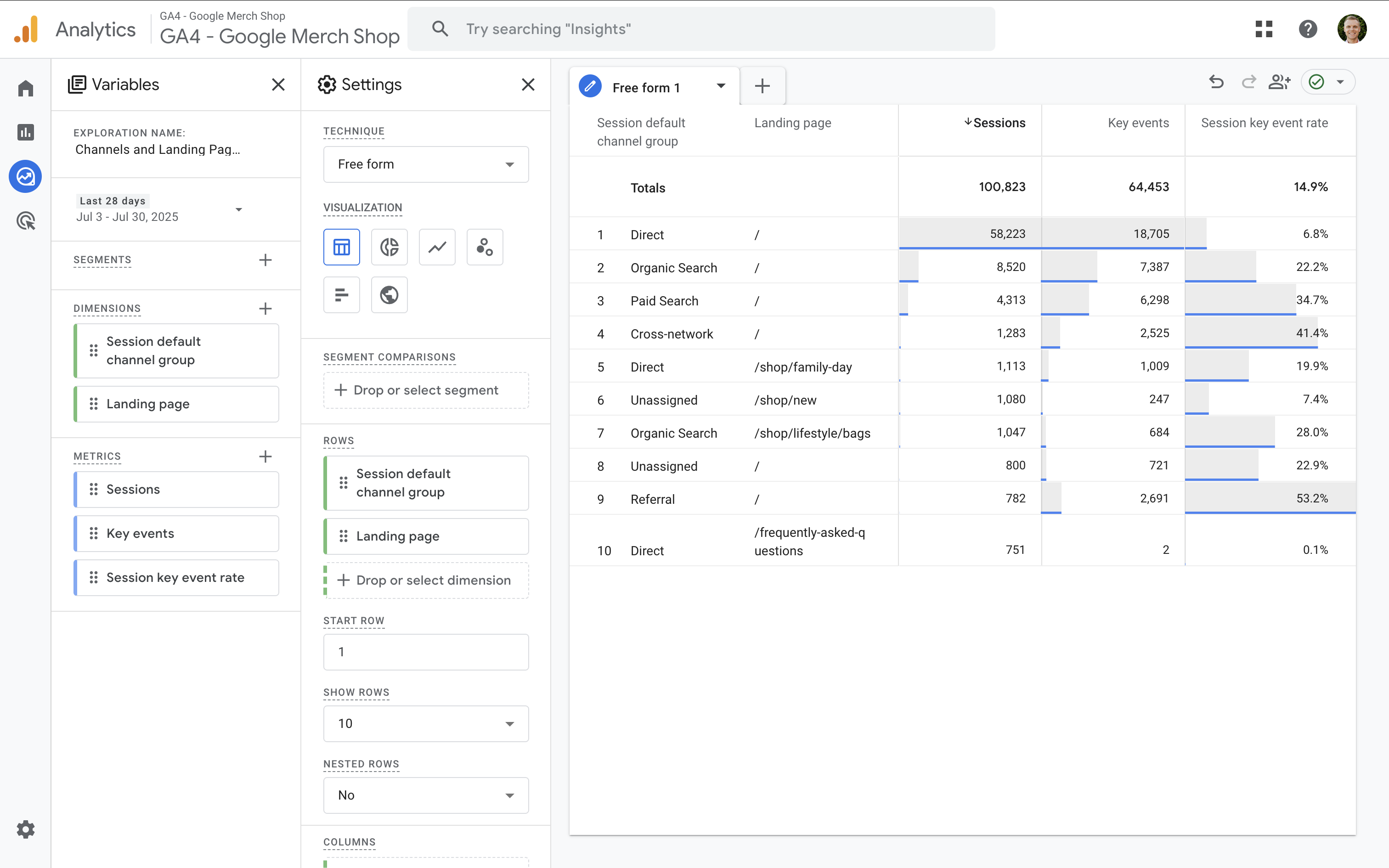This screenshot has height=868, width=1389.
Task: Click the GA4 - Google Merch Shop property selector
Action: tap(280, 28)
